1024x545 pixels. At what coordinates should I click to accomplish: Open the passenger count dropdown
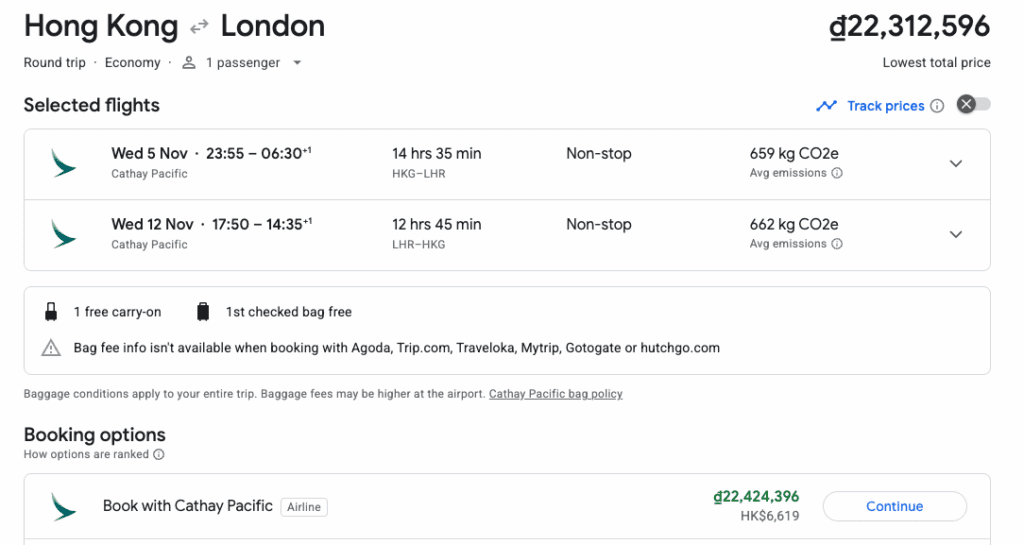pyautogui.click(x=297, y=63)
